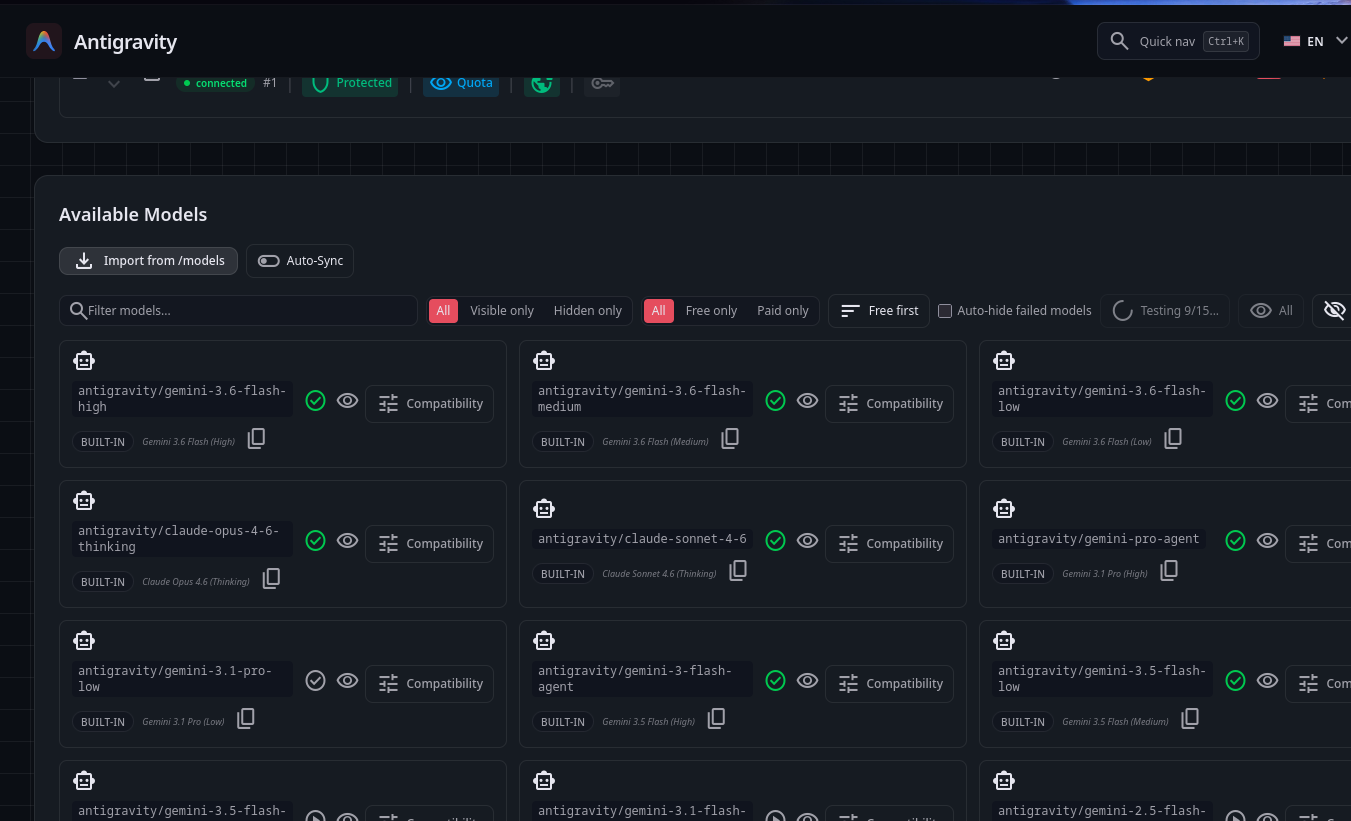Open Compatibility for claude-opus-4-6-thinking
1351x821 pixels.
coord(430,543)
